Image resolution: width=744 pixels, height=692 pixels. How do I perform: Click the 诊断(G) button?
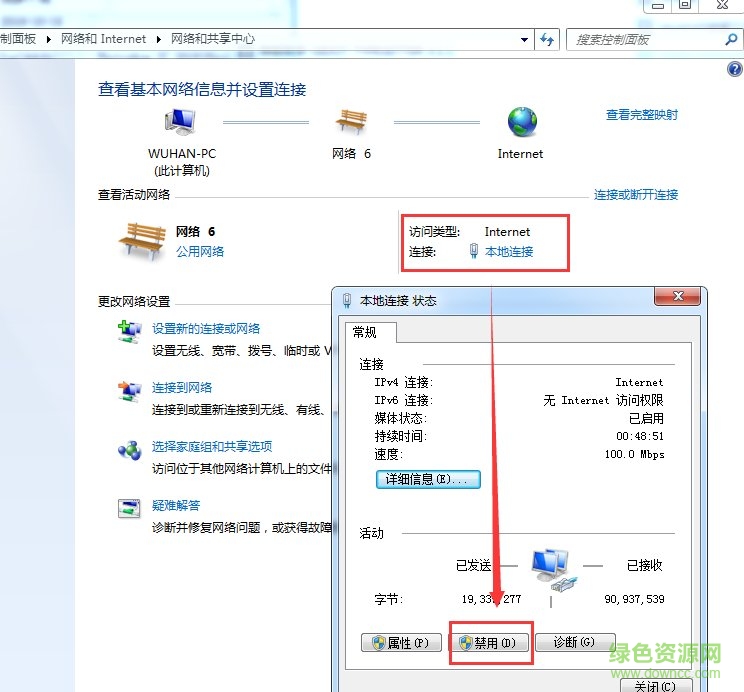(x=575, y=642)
